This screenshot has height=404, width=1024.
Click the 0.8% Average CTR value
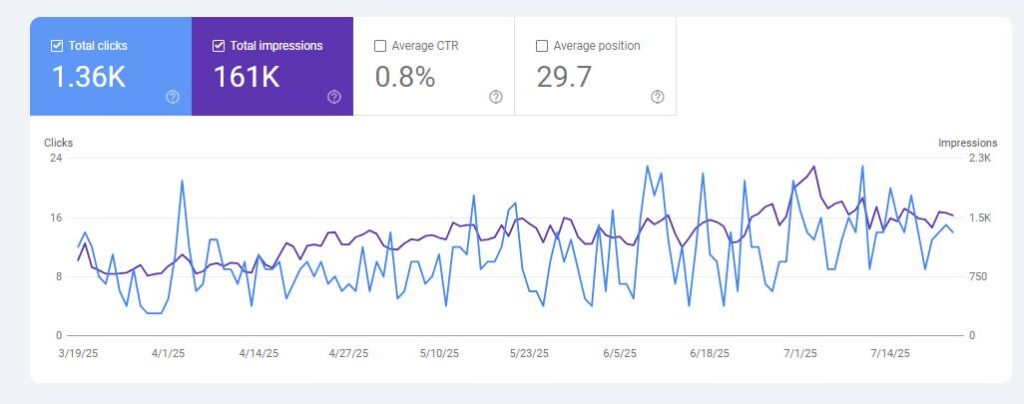coord(405,77)
